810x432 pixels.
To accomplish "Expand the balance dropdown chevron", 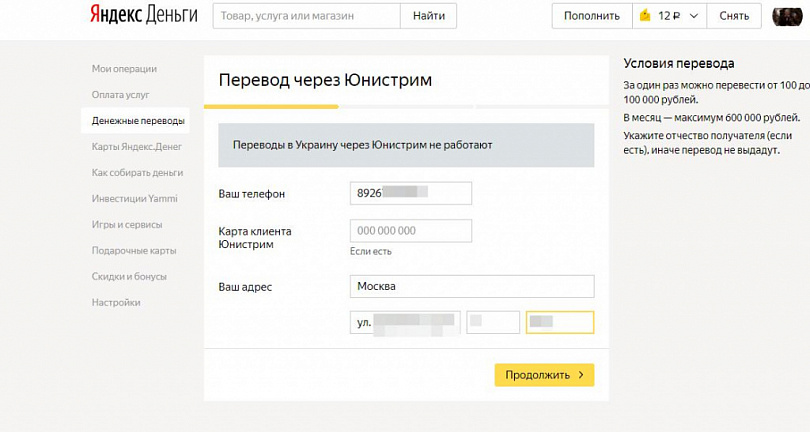I will (694, 16).
